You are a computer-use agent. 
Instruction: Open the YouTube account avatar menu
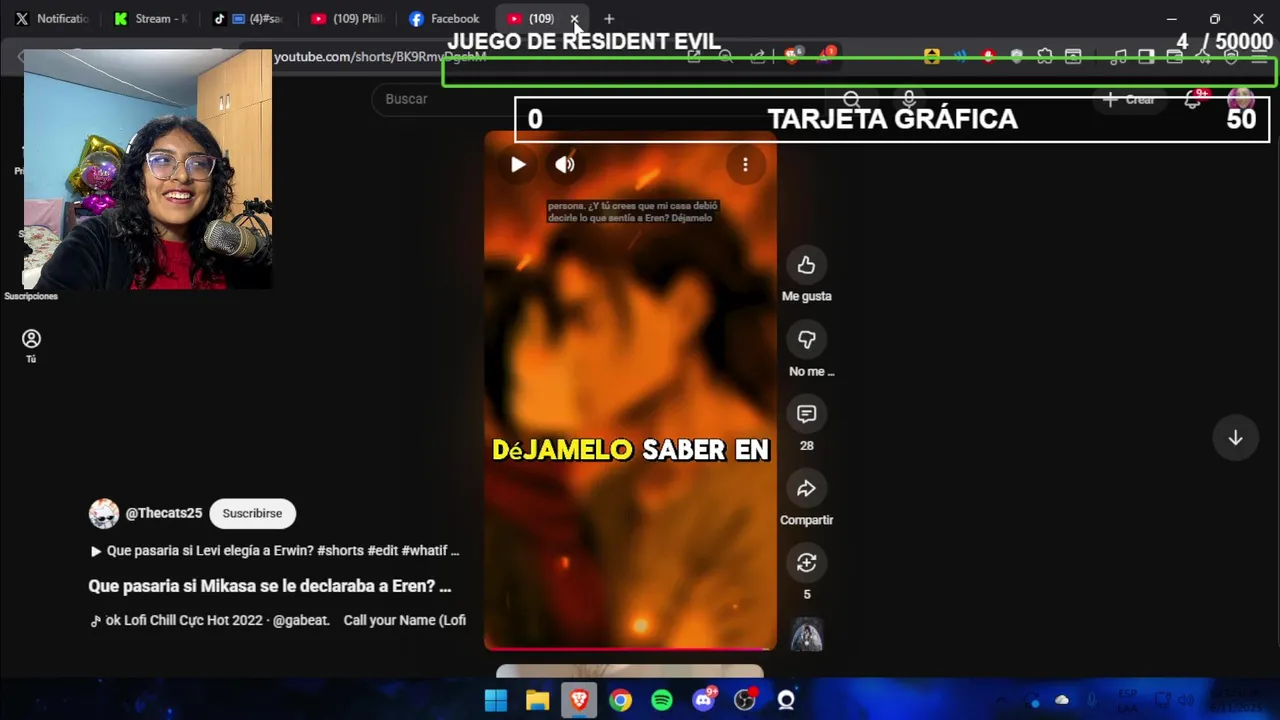tap(1241, 99)
